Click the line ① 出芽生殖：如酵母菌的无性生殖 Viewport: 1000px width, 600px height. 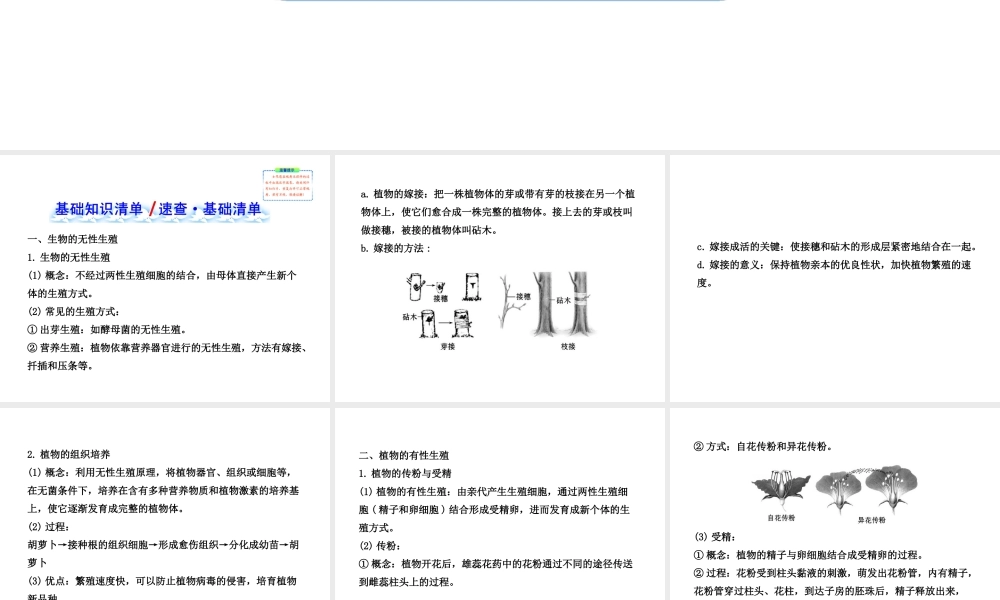point(107,330)
